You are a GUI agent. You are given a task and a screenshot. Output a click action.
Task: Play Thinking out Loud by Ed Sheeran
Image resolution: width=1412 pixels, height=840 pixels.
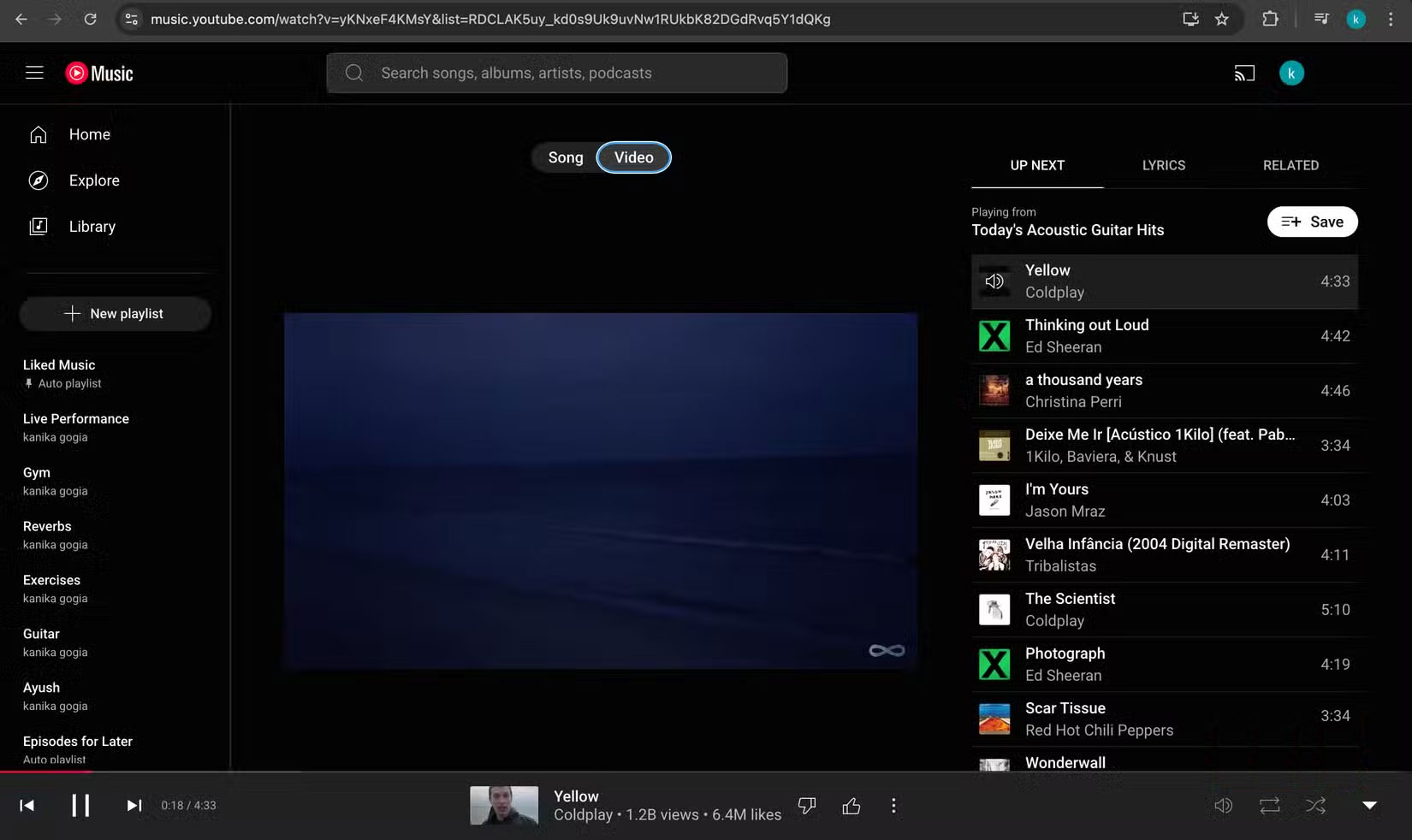(x=1112, y=335)
